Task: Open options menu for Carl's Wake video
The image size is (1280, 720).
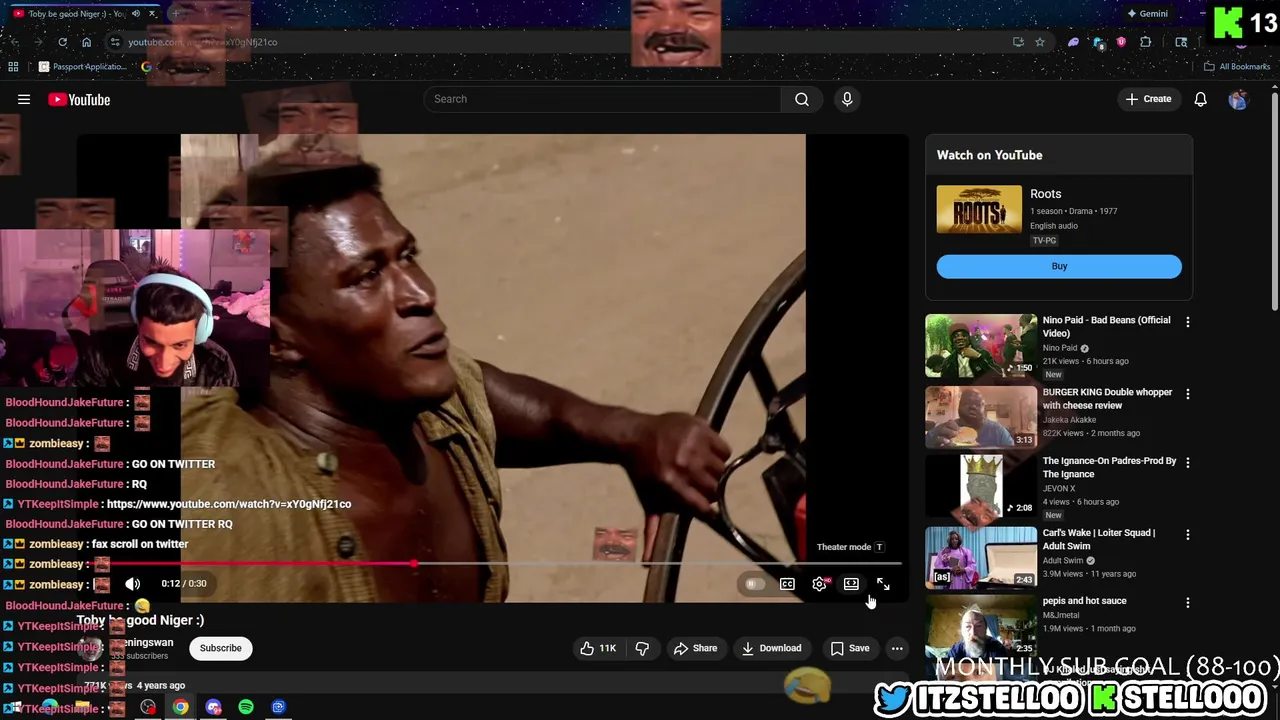Action: 1187,535
